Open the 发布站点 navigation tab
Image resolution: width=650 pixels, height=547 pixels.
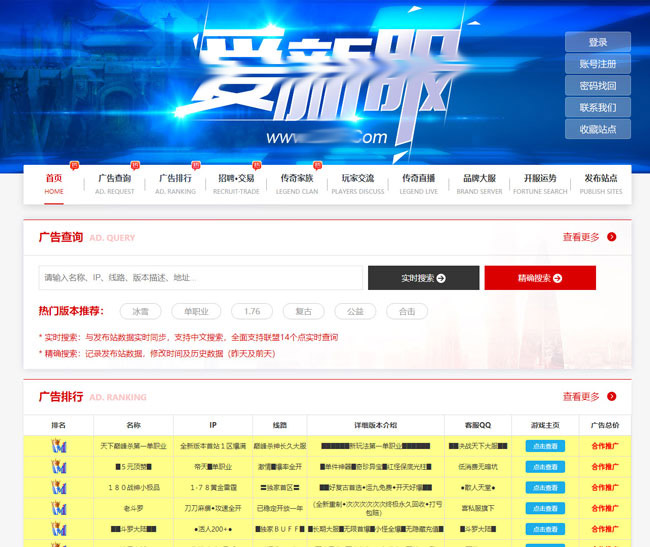[601, 183]
